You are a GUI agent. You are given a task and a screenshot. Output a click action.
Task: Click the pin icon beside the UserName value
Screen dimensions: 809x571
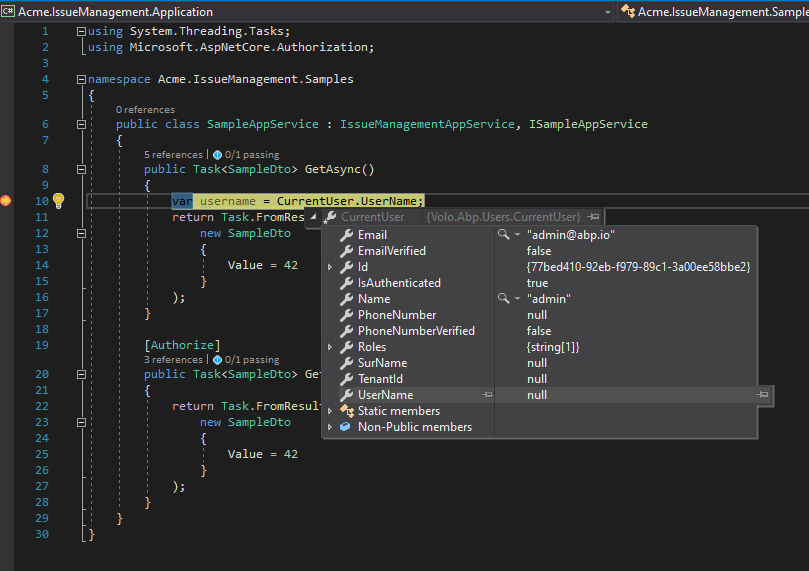coord(762,395)
